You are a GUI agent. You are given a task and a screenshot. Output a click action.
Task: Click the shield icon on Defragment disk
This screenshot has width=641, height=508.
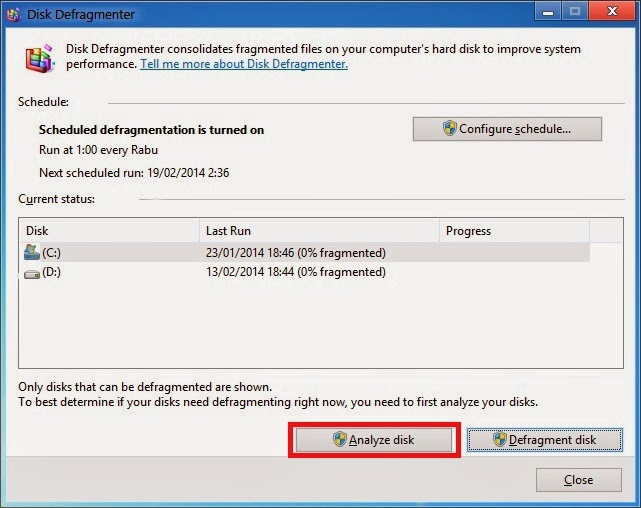pyautogui.click(x=499, y=439)
